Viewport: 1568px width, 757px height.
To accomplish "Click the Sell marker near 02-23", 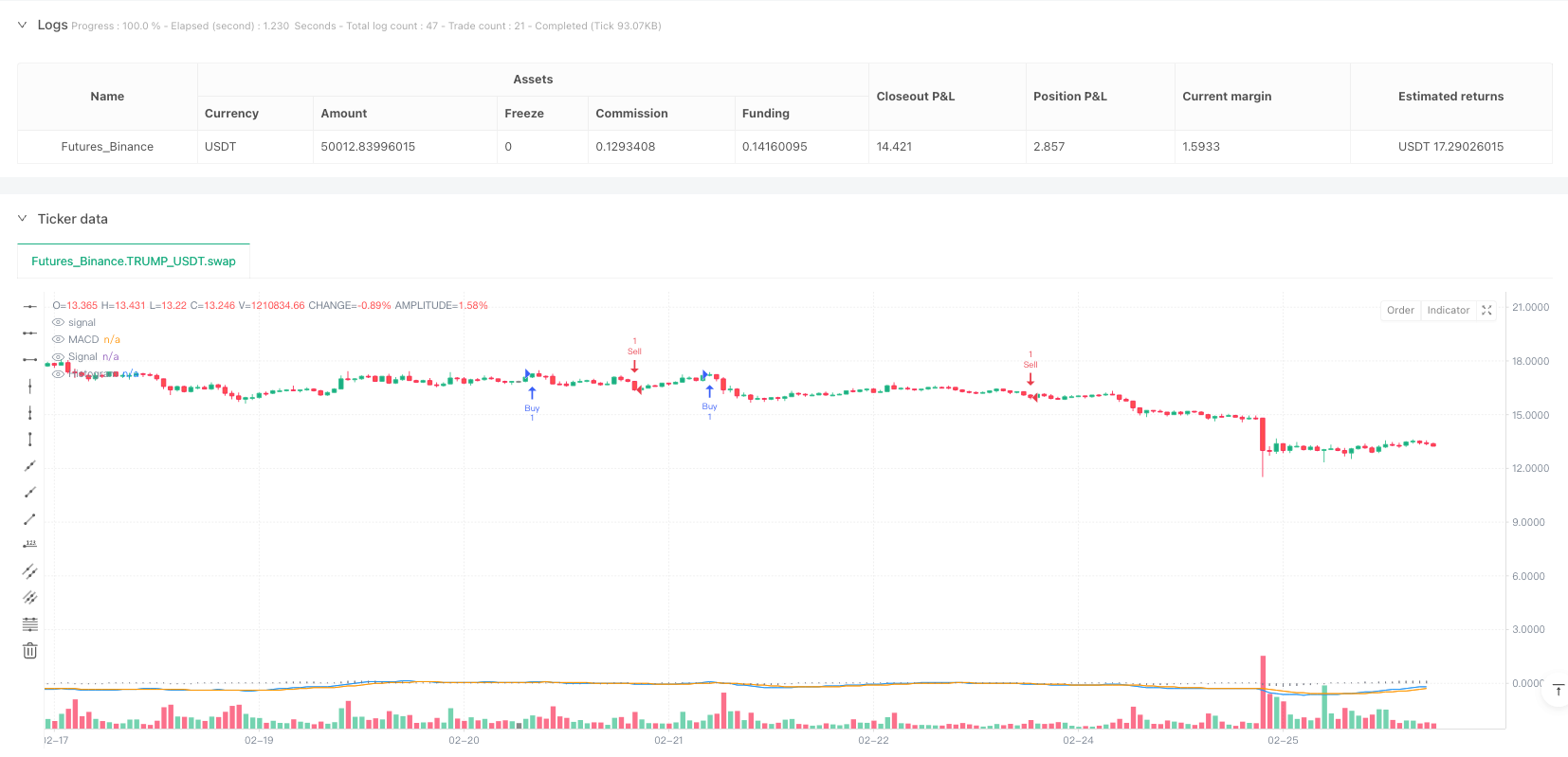I will (1030, 369).
